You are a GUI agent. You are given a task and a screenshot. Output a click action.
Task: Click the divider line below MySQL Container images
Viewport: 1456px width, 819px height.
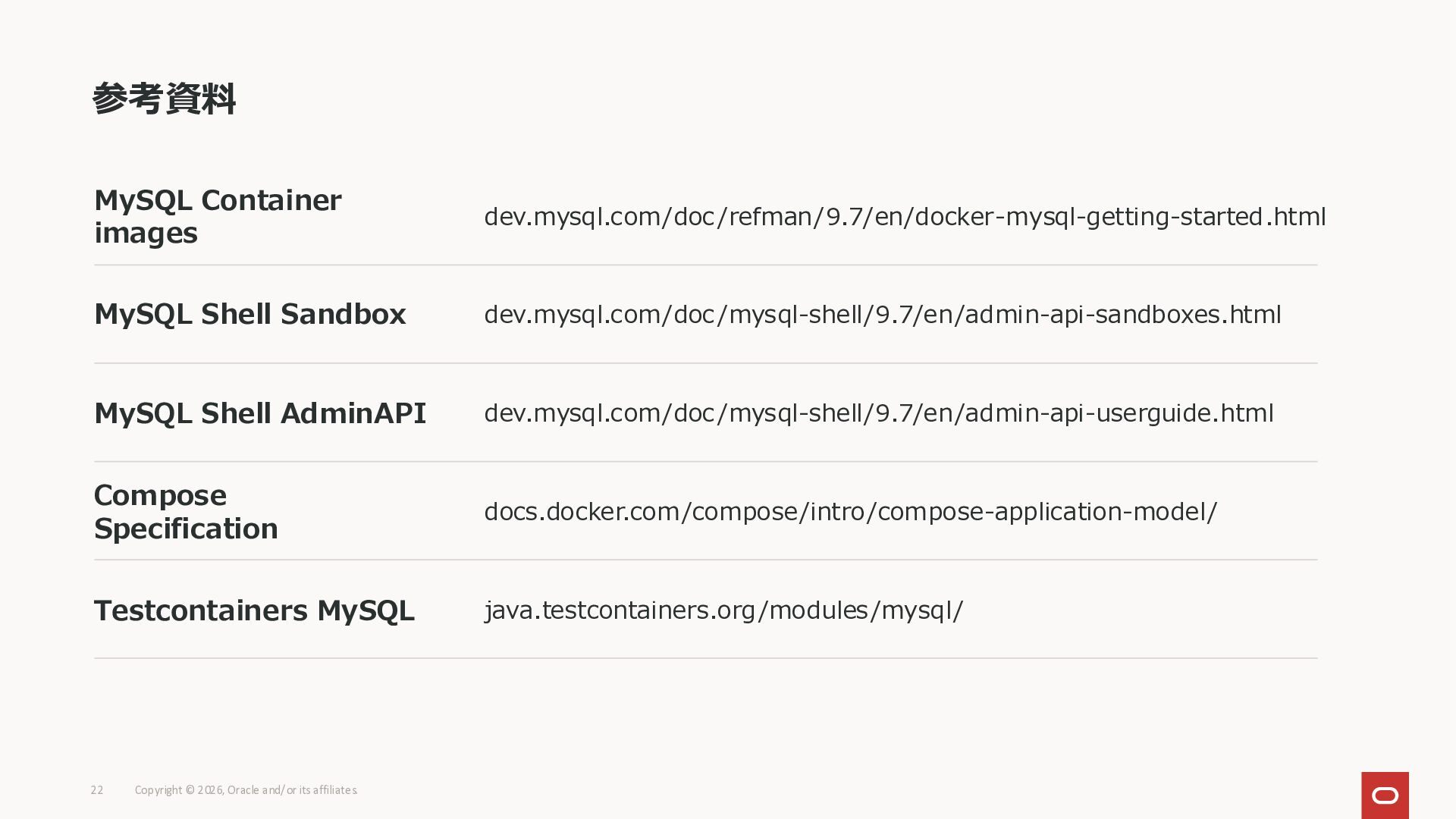click(x=706, y=265)
